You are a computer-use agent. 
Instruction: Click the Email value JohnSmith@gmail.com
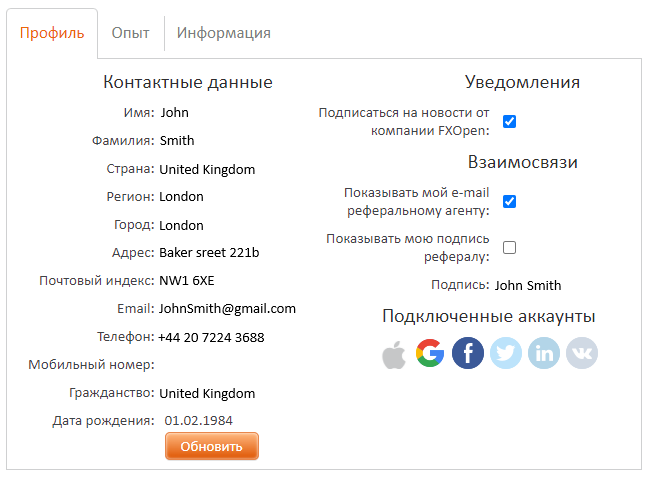(x=227, y=309)
